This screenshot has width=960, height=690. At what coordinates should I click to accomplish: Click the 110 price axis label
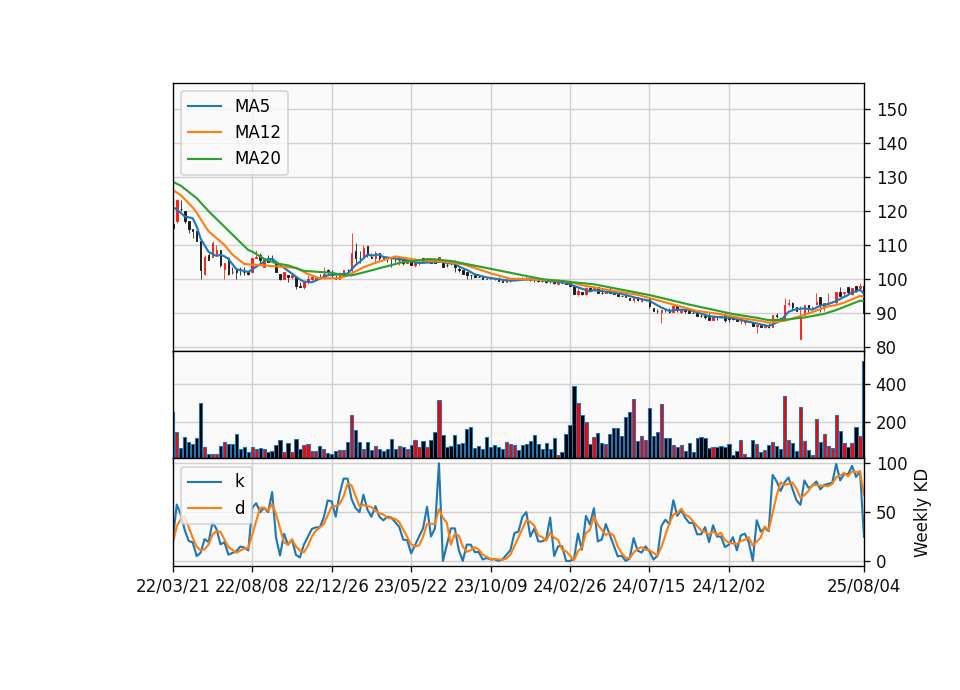(892, 246)
